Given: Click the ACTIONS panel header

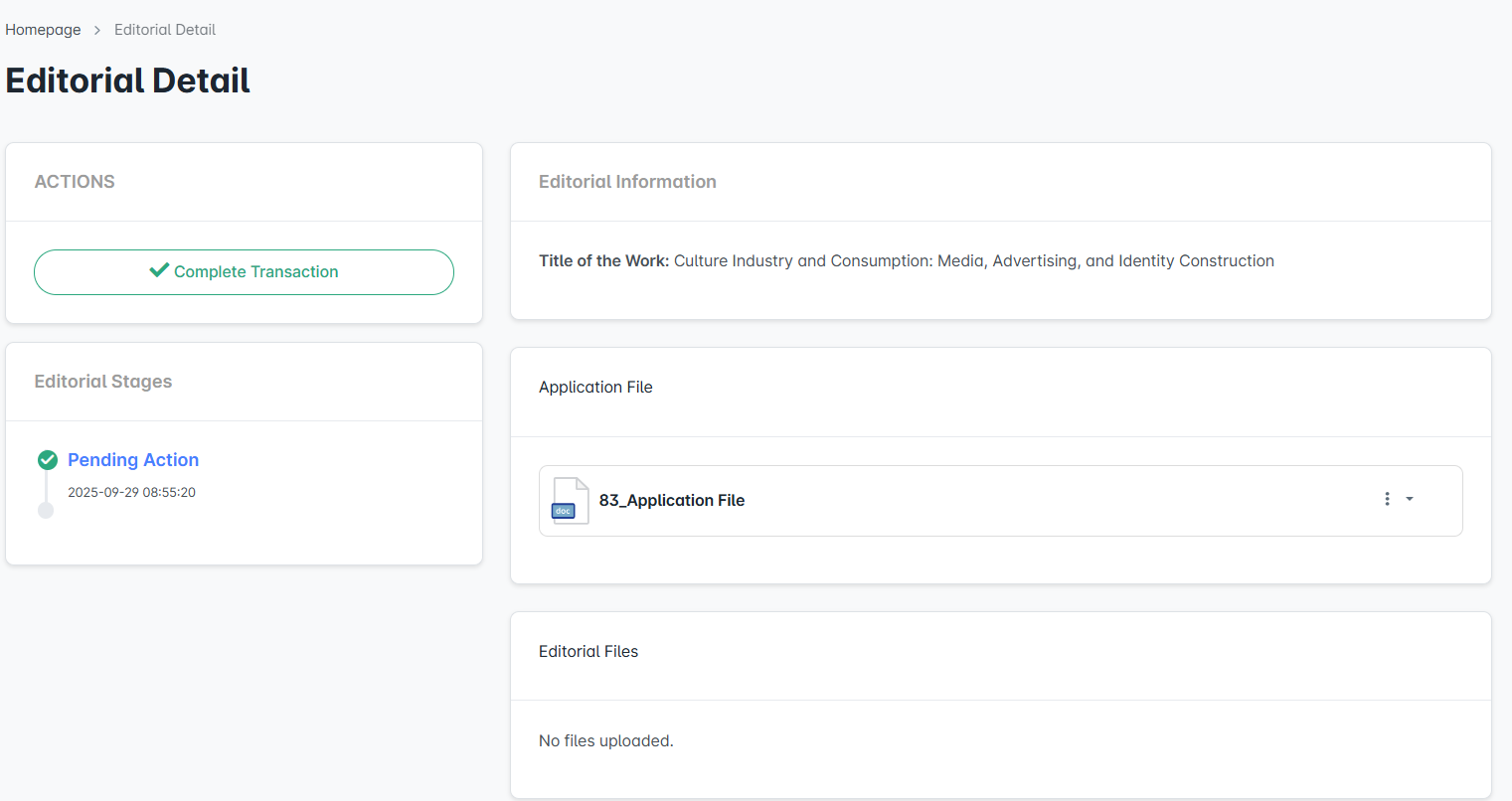Looking at the screenshot, I should click(x=75, y=182).
